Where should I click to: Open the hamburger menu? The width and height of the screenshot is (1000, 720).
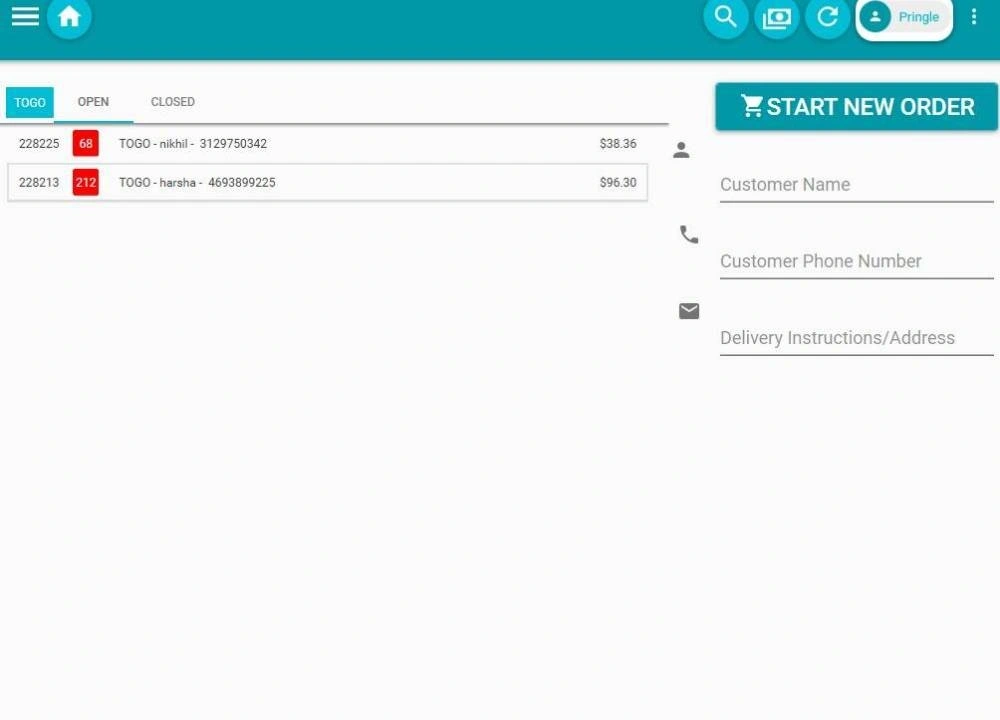tap(25, 17)
